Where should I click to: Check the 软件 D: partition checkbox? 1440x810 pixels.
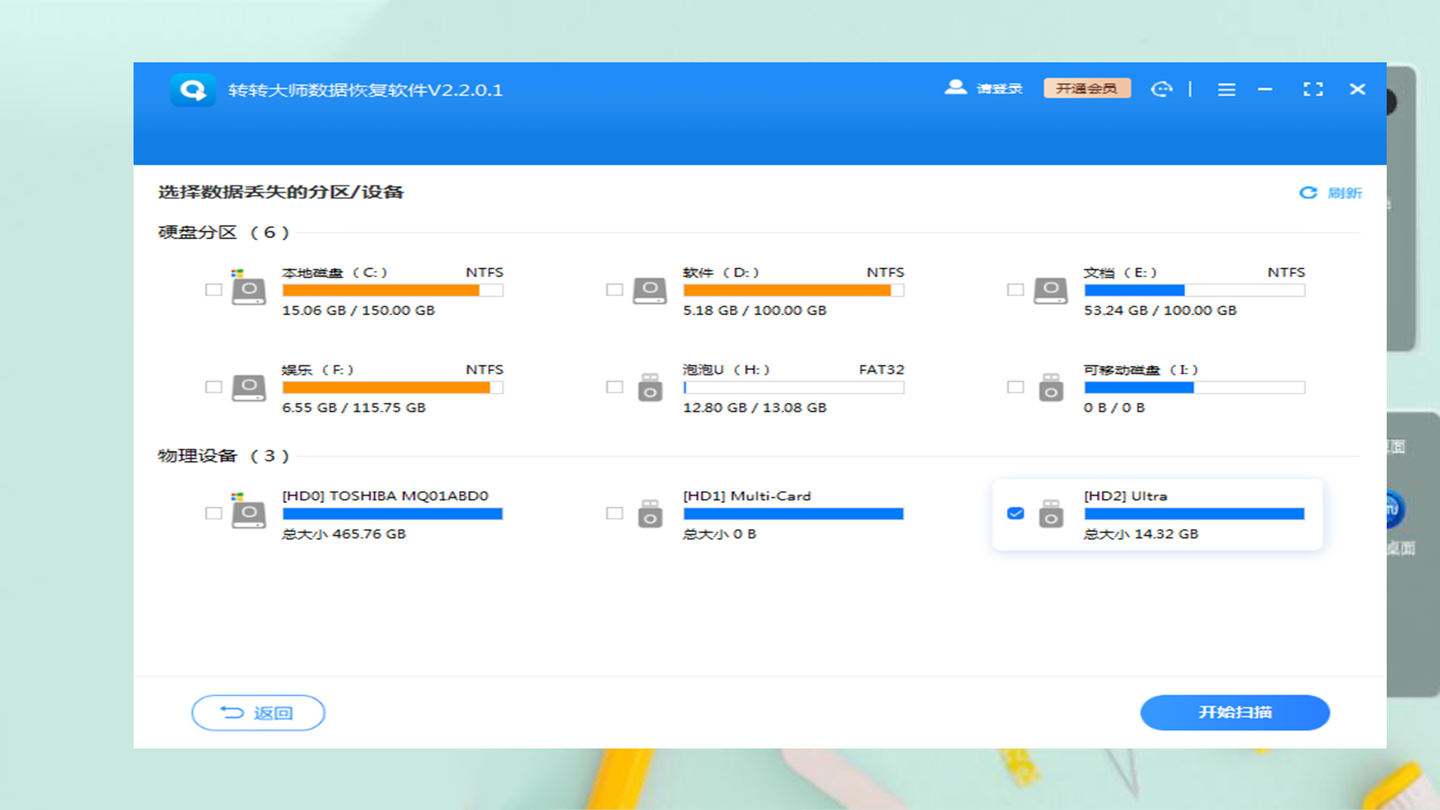pos(614,290)
